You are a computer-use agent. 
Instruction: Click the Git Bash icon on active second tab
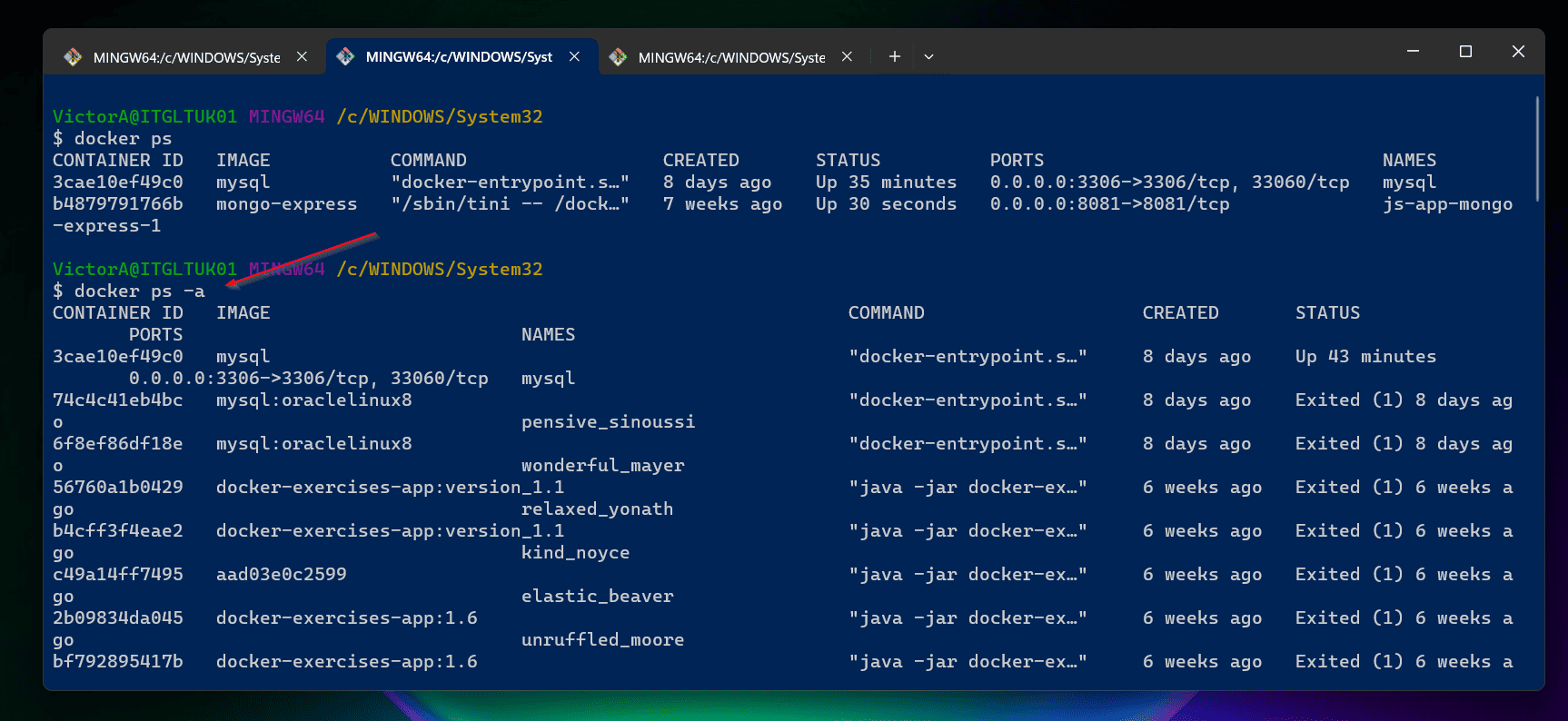(x=345, y=56)
